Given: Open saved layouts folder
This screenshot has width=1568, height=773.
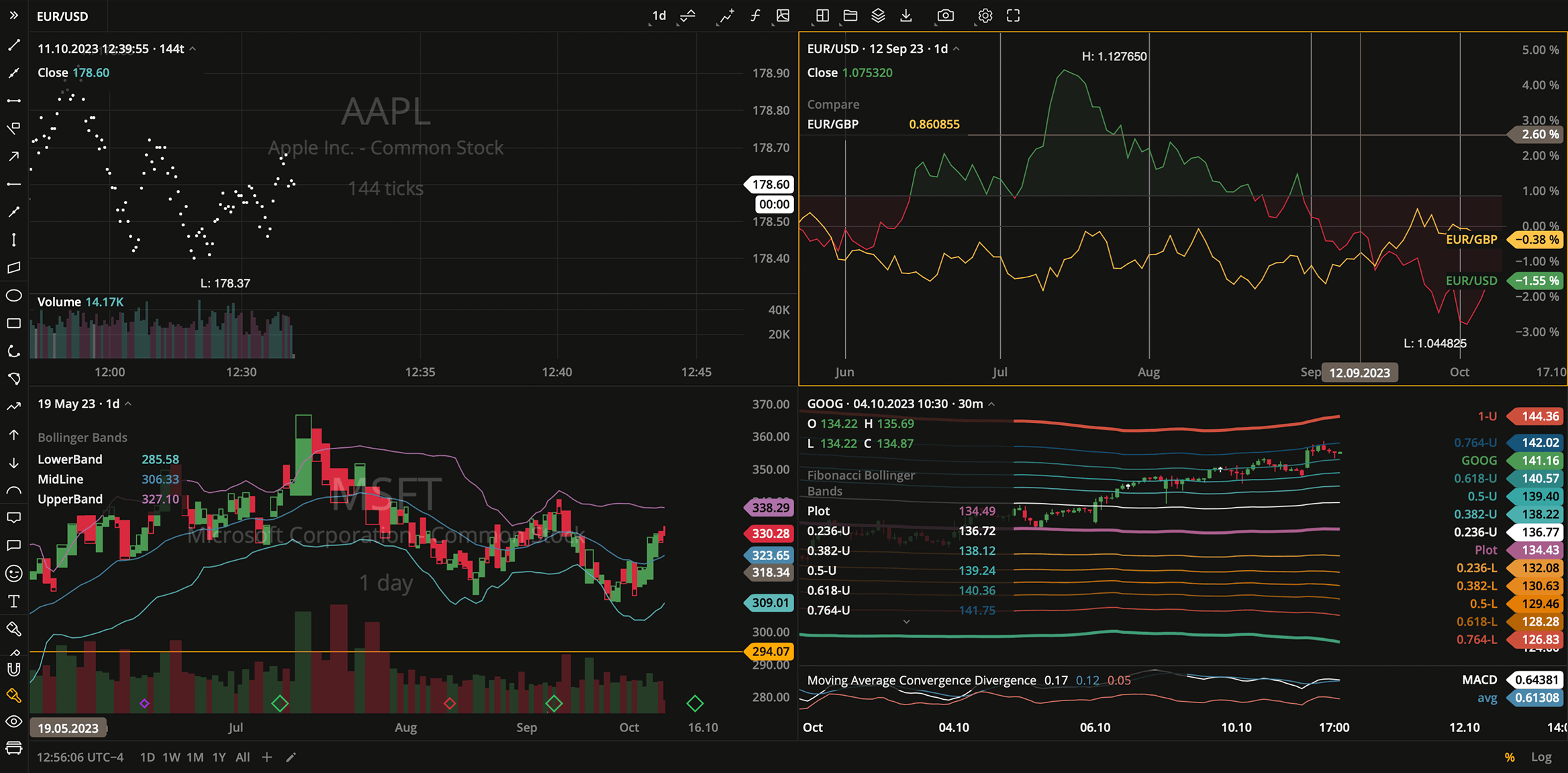Looking at the screenshot, I should pyautogui.click(x=850, y=15).
